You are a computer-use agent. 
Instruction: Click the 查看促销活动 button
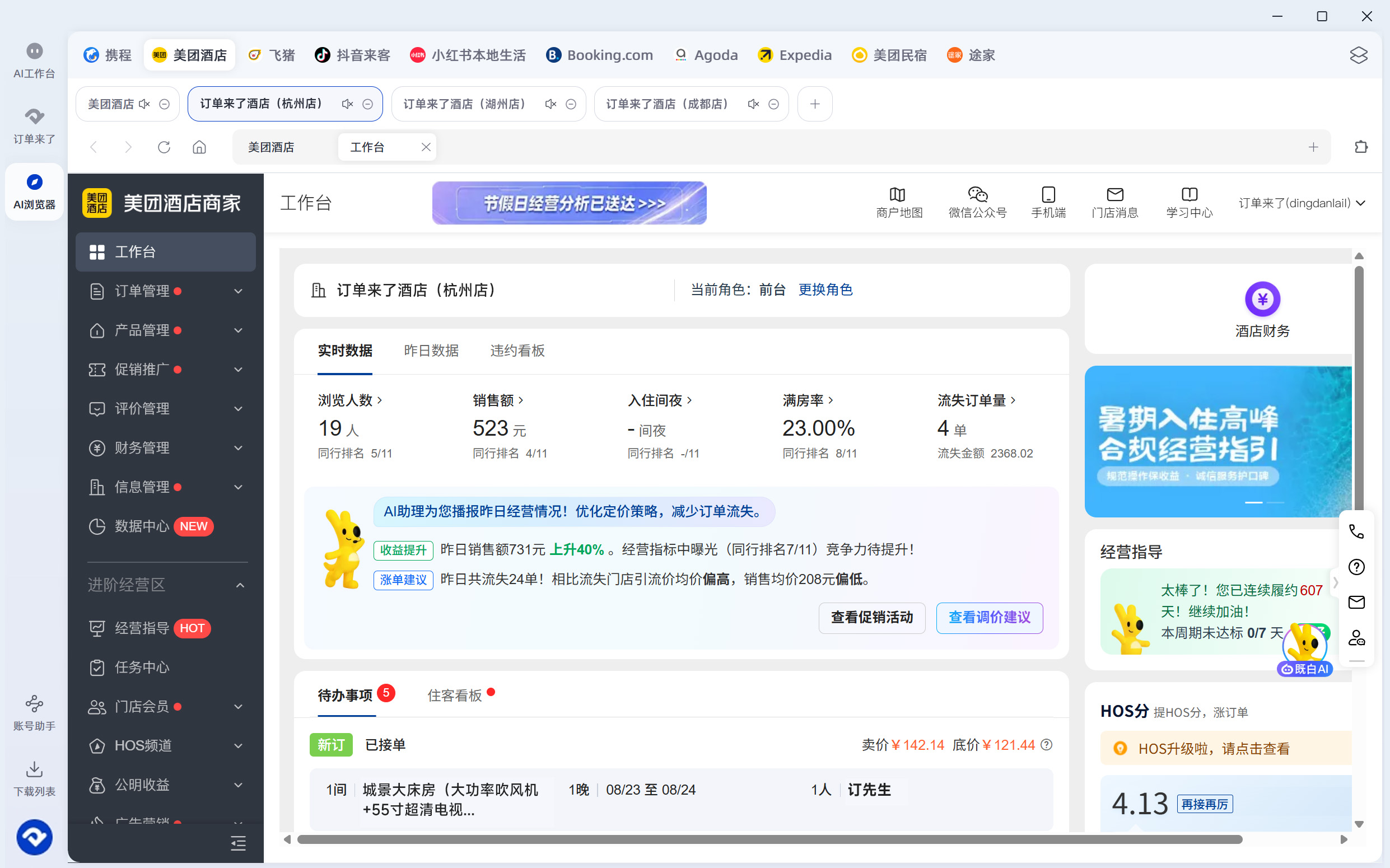coord(871,618)
